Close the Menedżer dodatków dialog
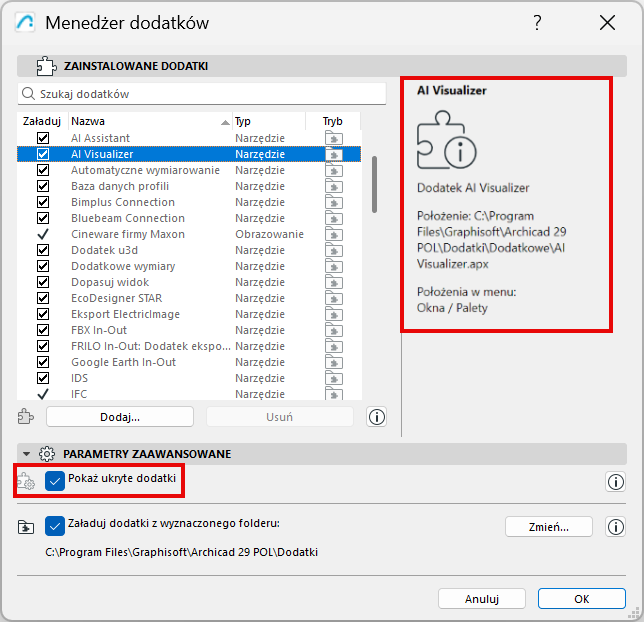The width and height of the screenshot is (644, 622). pyautogui.click(x=607, y=23)
